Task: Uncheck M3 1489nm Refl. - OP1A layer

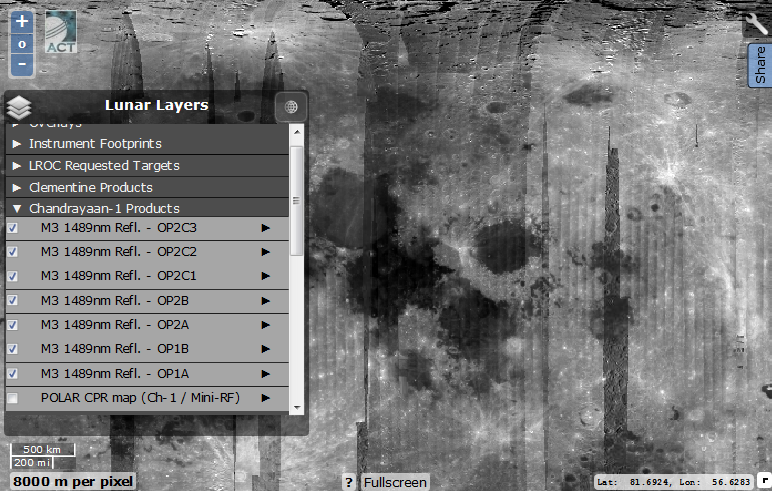Action: tap(13, 374)
